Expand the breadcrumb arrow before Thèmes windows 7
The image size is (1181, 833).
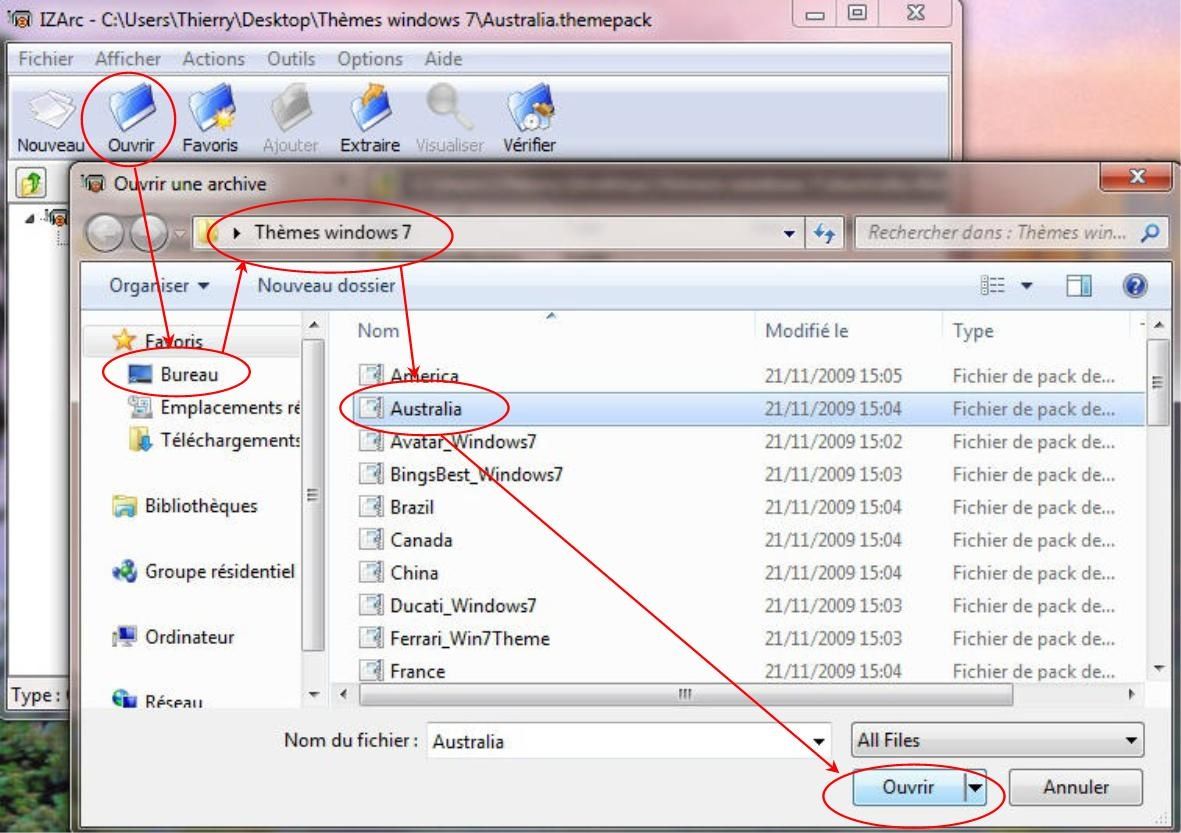(x=237, y=233)
